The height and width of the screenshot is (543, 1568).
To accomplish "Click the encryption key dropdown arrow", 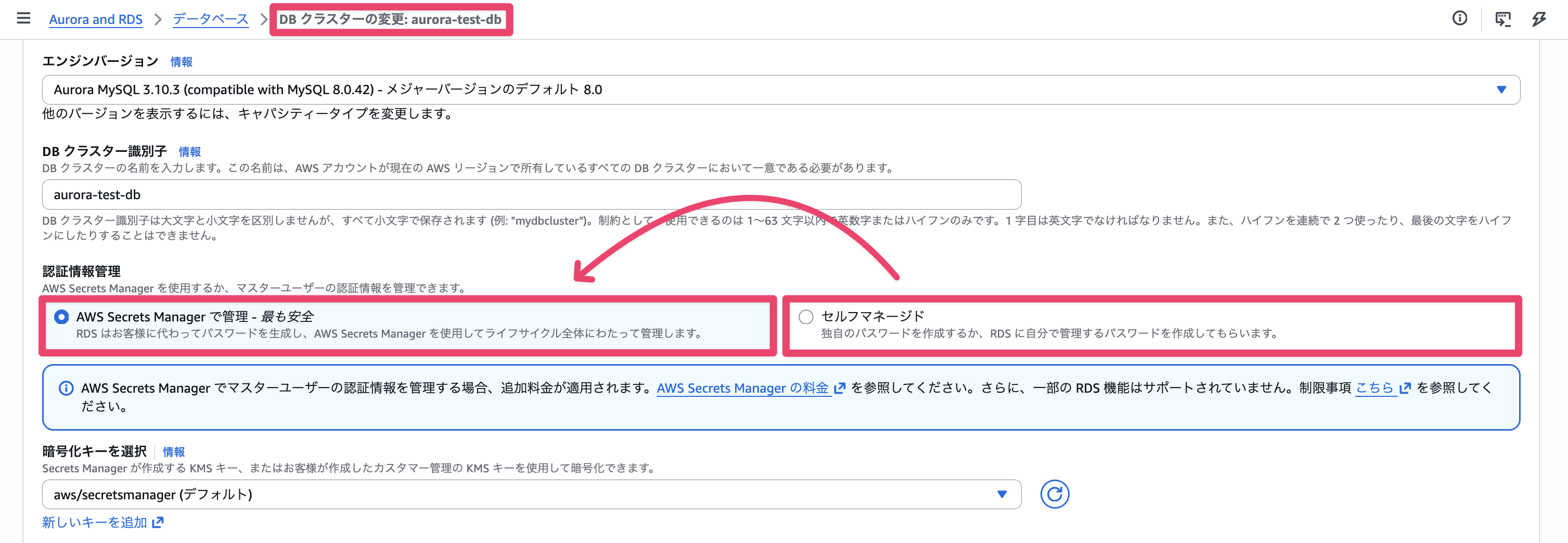I will (1002, 494).
